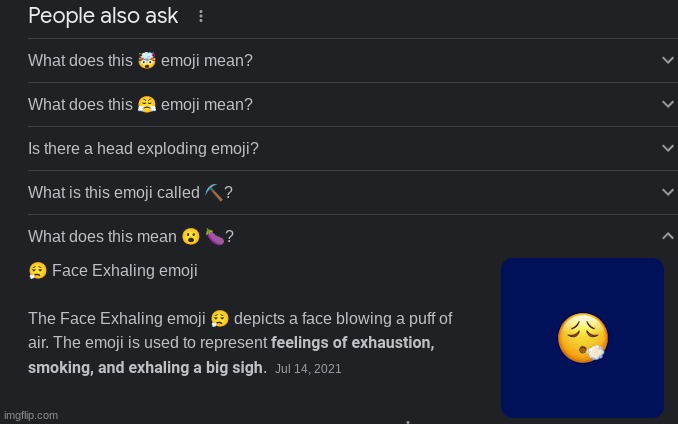Collapse the expanded eggplant question chevron

[x=668, y=236]
